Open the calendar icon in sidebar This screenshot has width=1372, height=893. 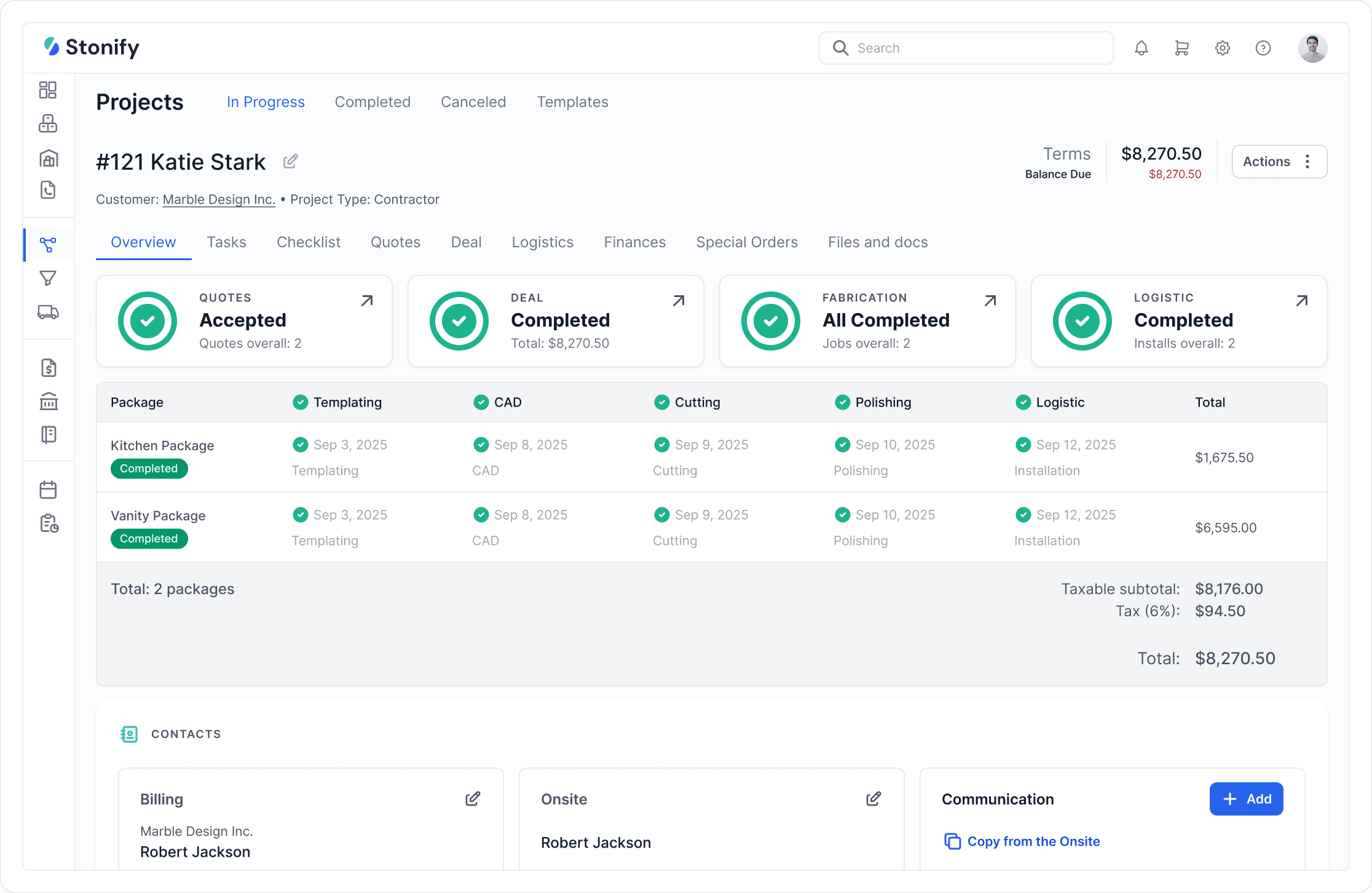48,490
